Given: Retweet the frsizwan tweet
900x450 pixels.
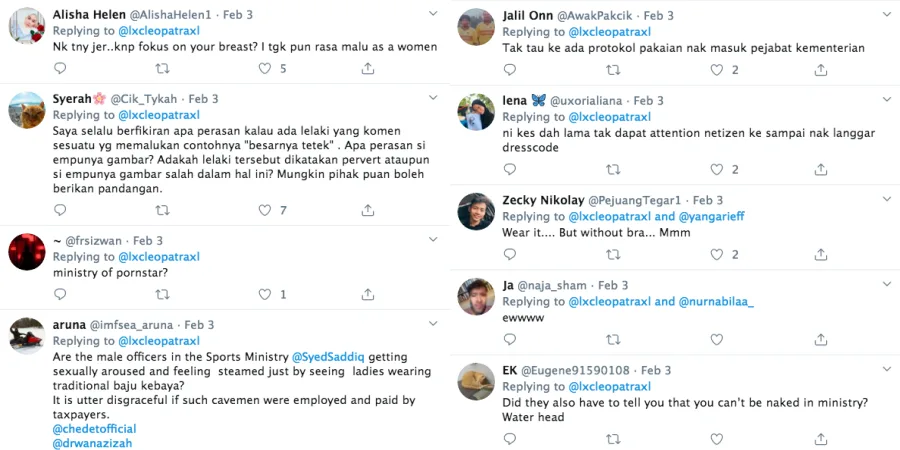Looking at the screenshot, I should (x=162, y=295).
